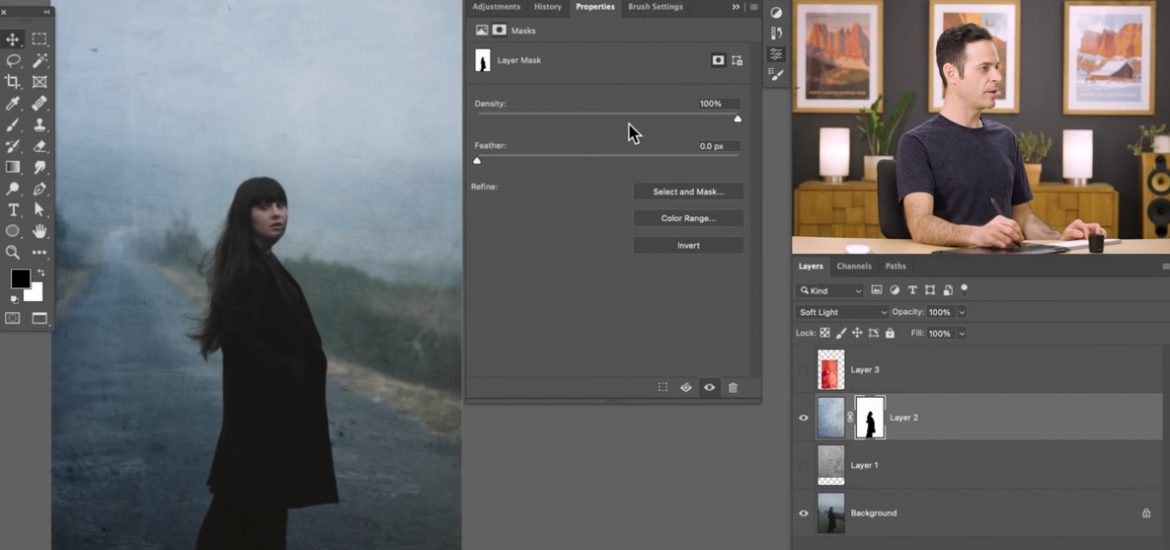Image resolution: width=1170 pixels, height=550 pixels.
Task: Click the Apply Mask icon
Action: coord(686,387)
